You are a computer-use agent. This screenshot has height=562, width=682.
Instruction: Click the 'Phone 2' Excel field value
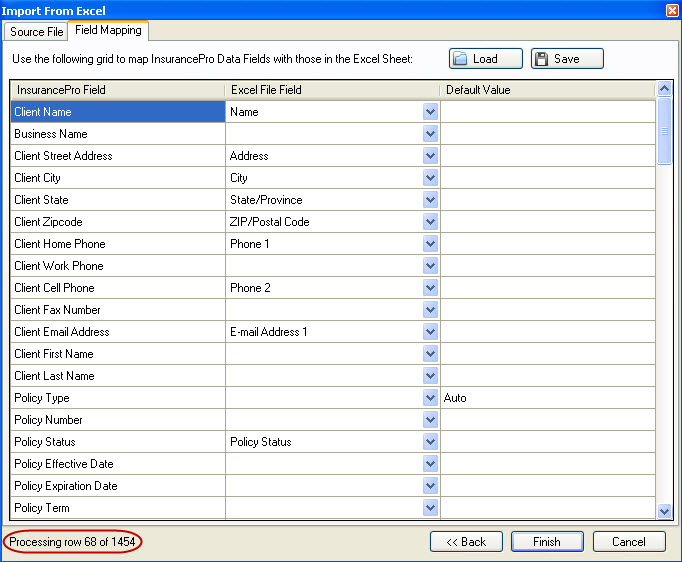pos(250,288)
